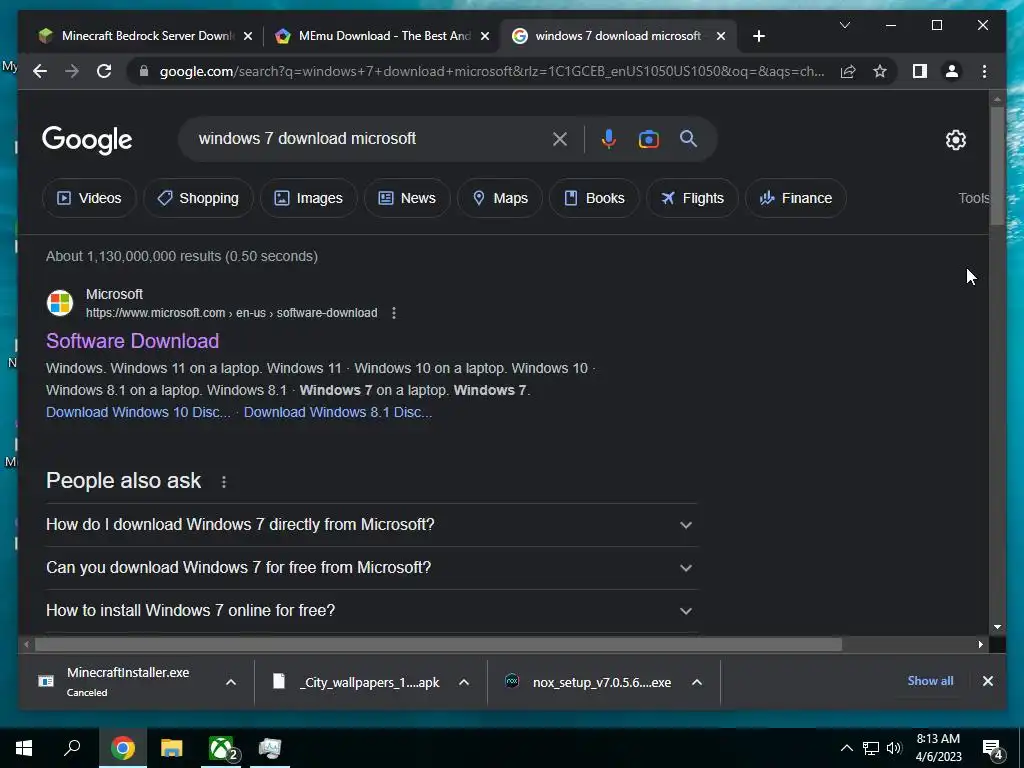Go back to the previous page

pos(40,71)
